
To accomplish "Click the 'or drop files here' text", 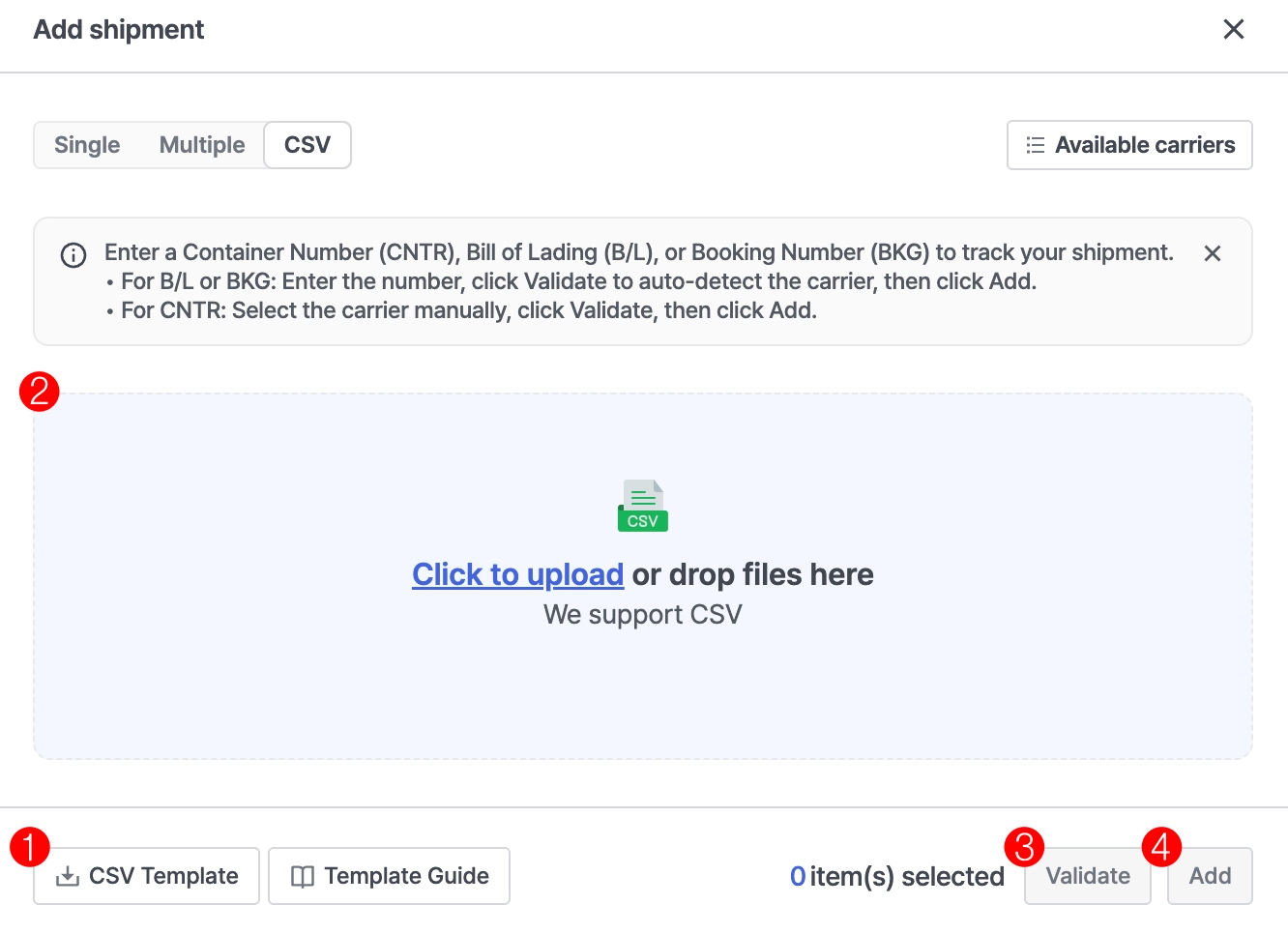I will pos(752,574).
